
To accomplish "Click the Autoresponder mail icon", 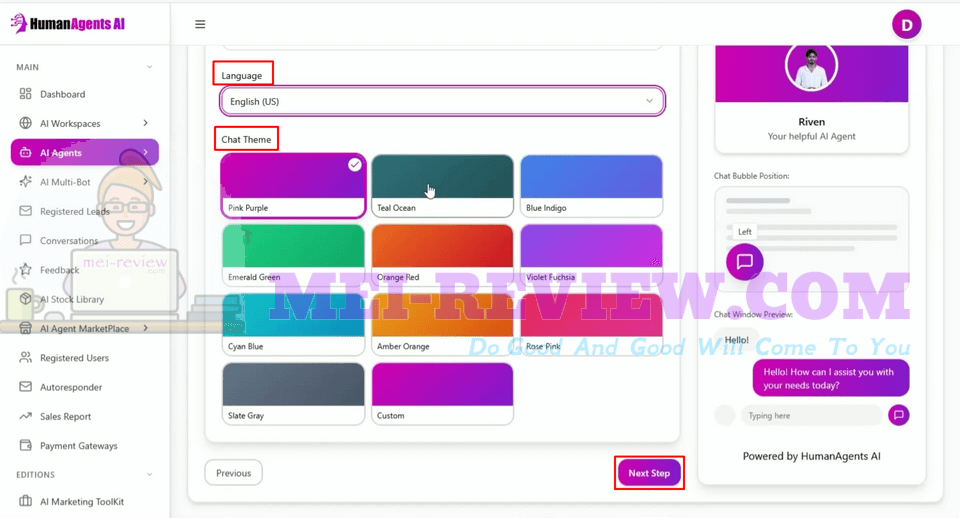I will [x=25, y=387].
